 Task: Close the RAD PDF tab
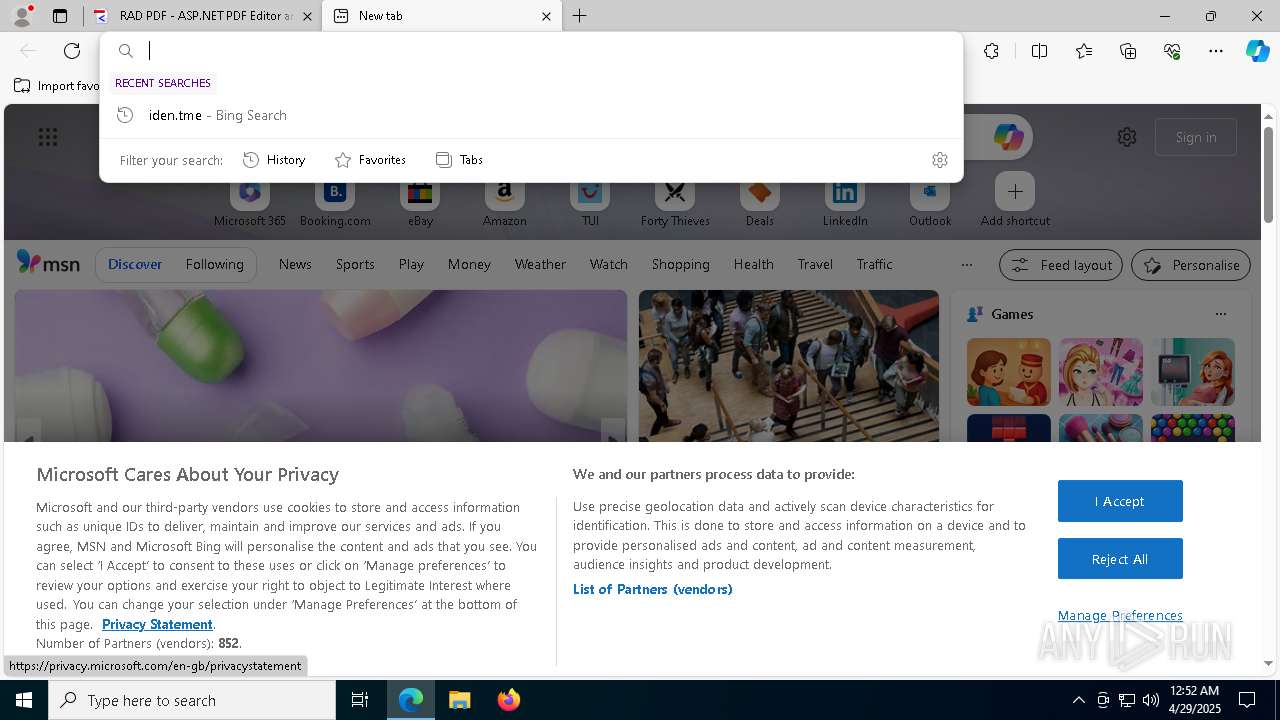(x=307, y=16)
